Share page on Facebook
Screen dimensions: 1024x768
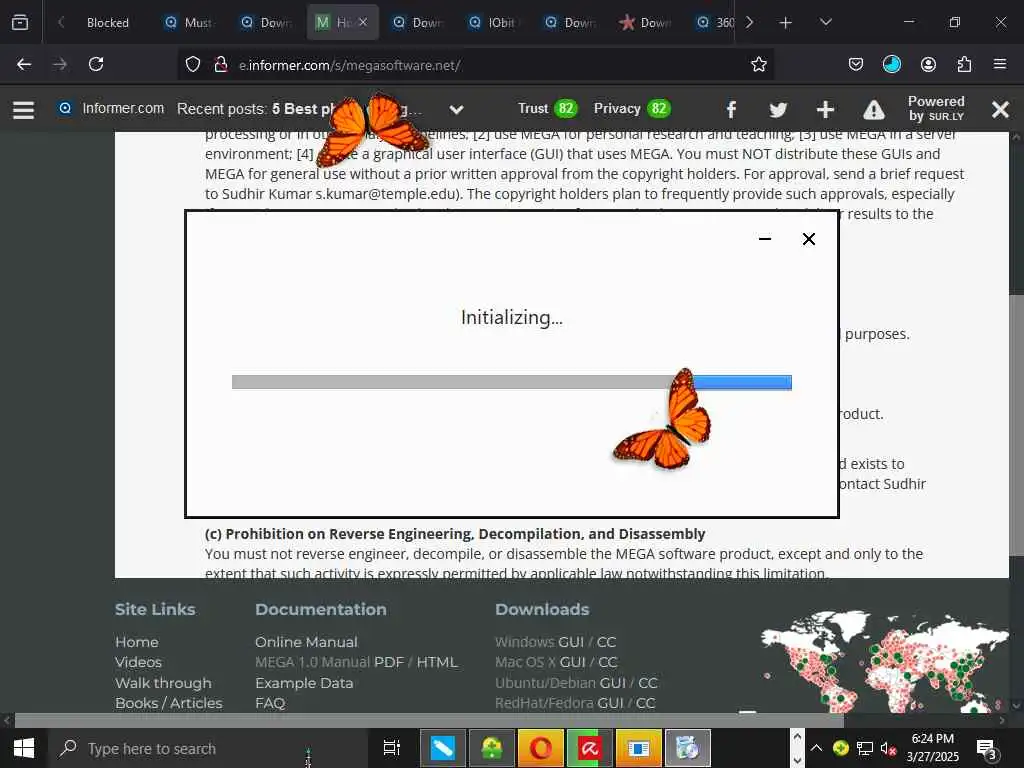pos(731,110)
